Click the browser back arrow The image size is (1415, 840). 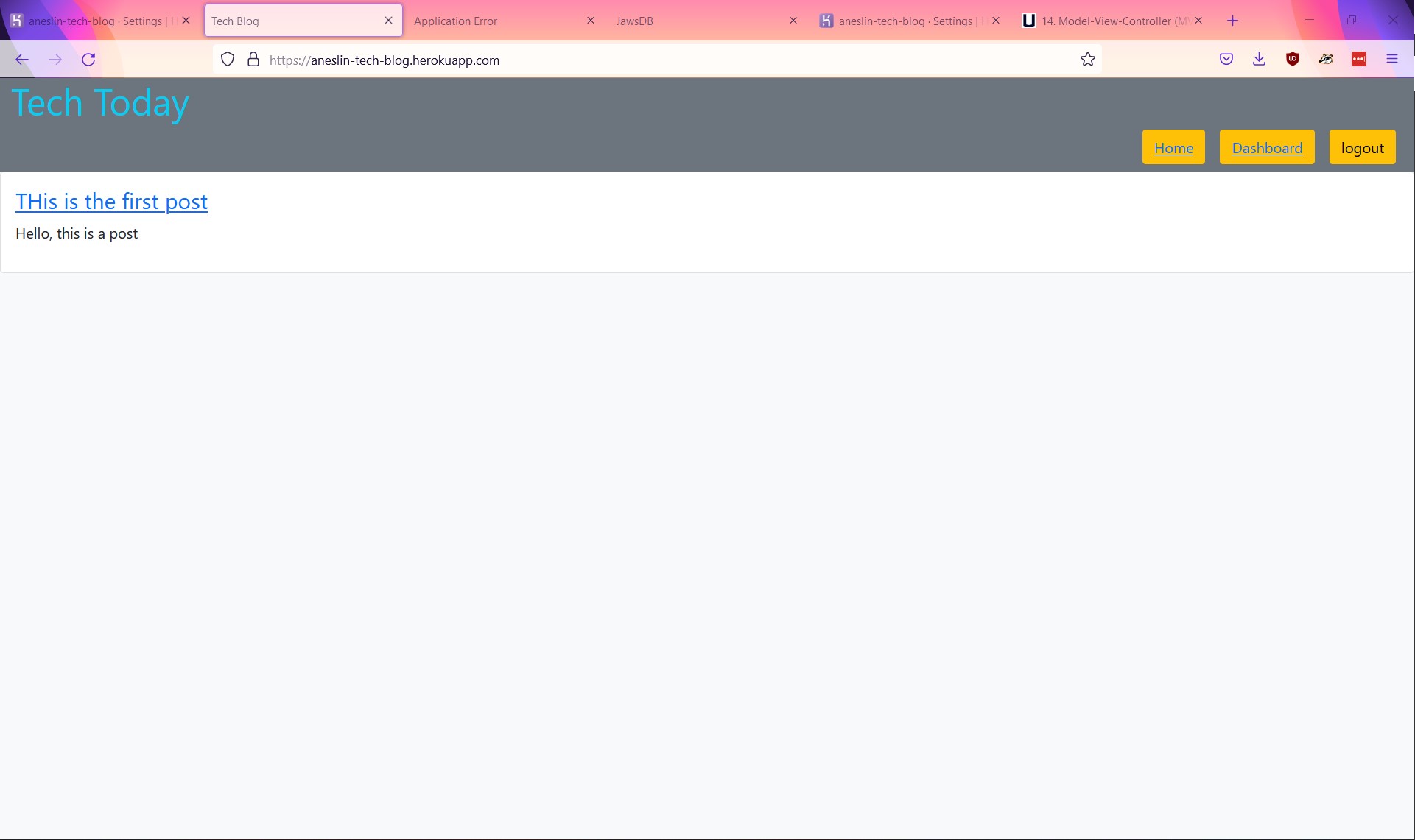[22, 60]
